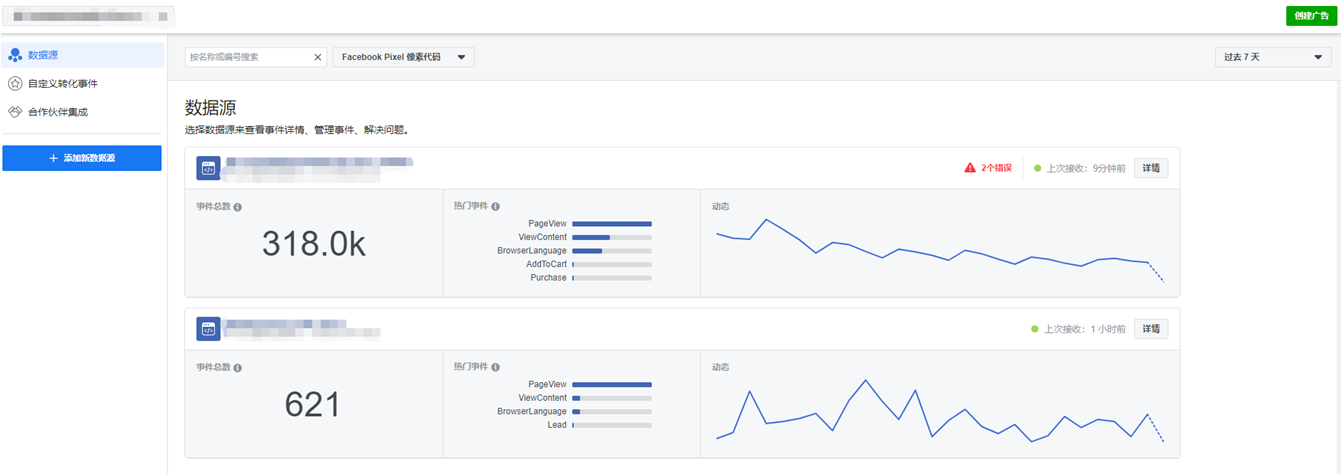Go to 合作伙伴集成 in sidebar

[x=58, y=112]
